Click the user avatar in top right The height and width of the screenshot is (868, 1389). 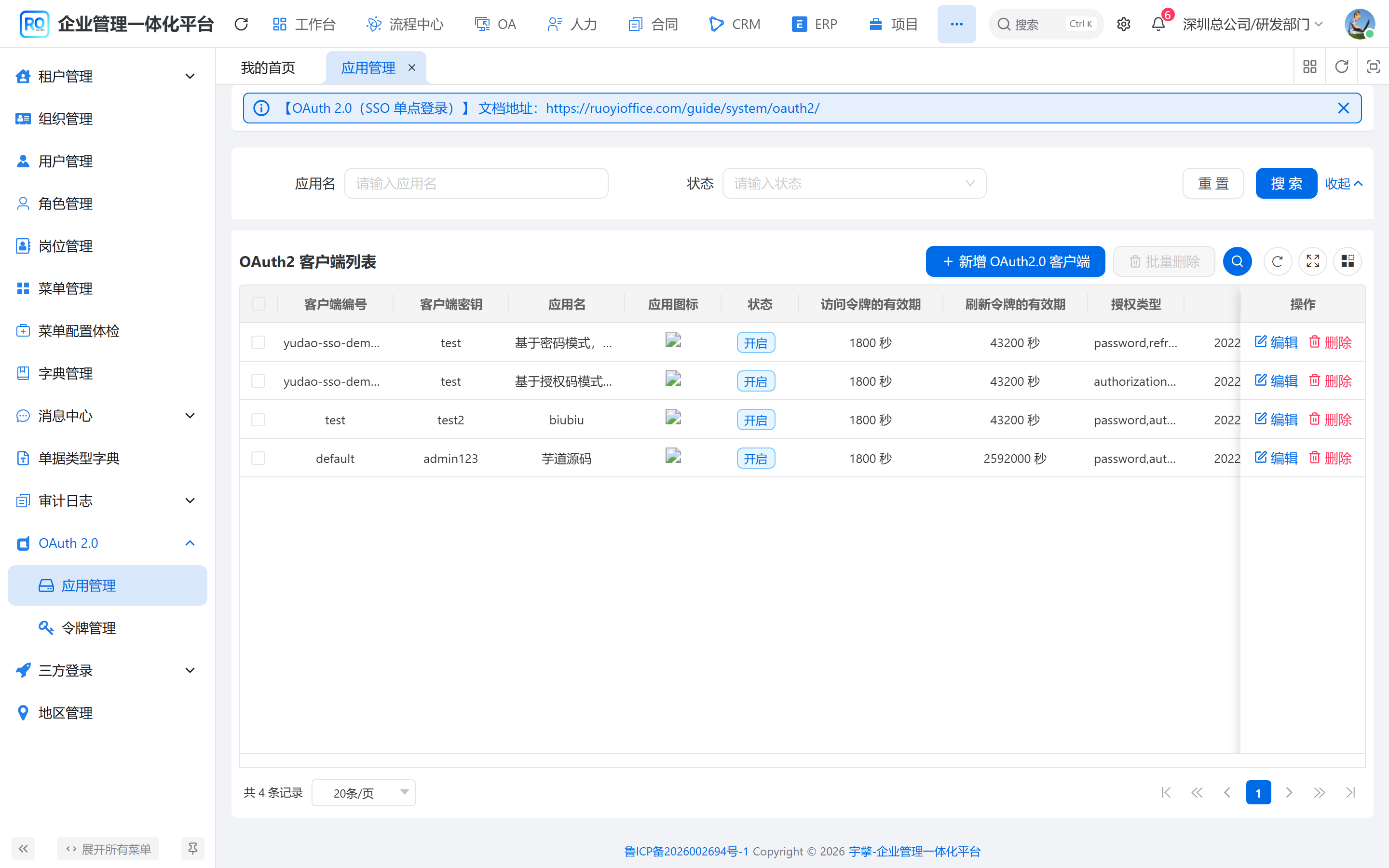[1359, 24]
